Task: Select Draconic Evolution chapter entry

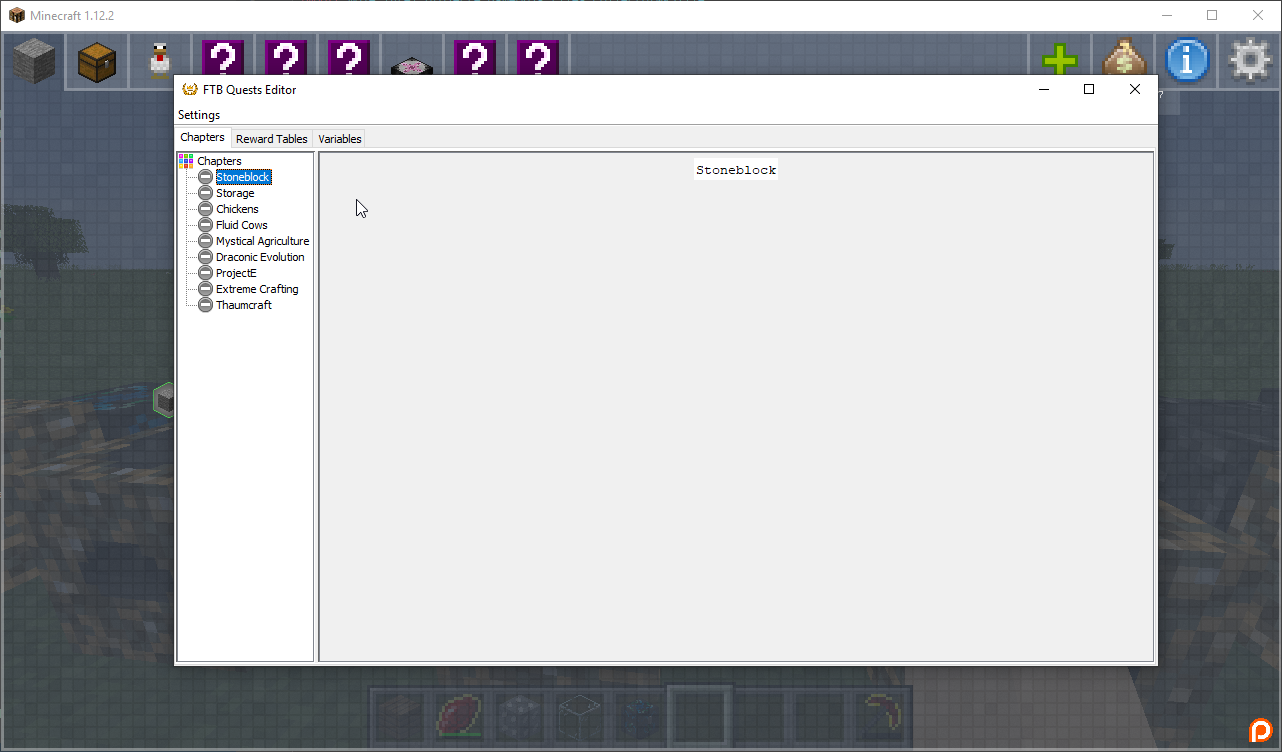Action: point(260,257)
